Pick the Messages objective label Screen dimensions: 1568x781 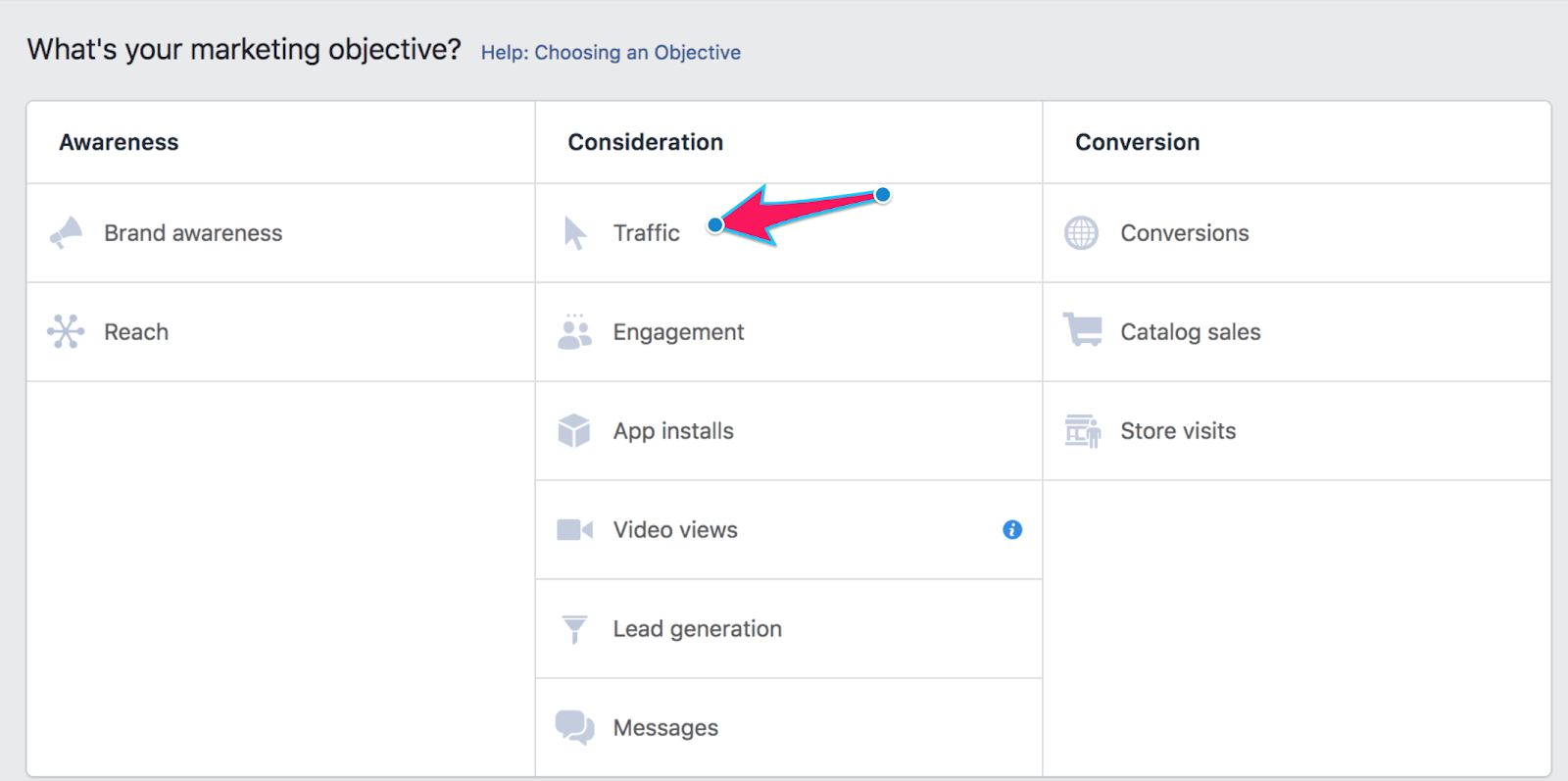[665, 729]
